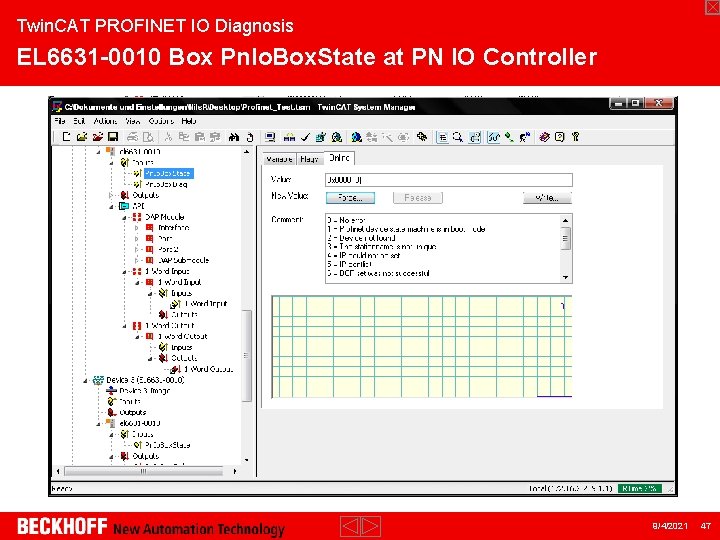The height and width of the screenshot is (540, 720).
Task: Expand the Outputs node above API
Action: pyautogui.click(x=112, y=196)
